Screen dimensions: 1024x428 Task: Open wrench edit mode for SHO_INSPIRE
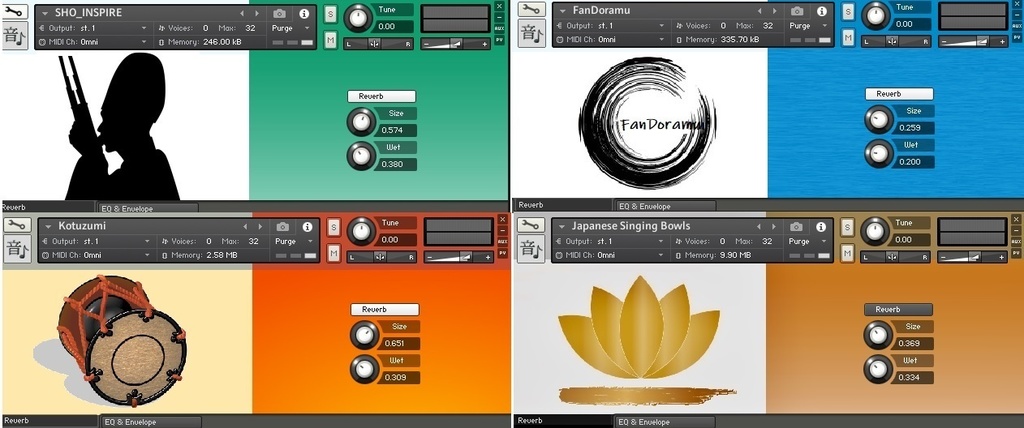coord(15,11)
